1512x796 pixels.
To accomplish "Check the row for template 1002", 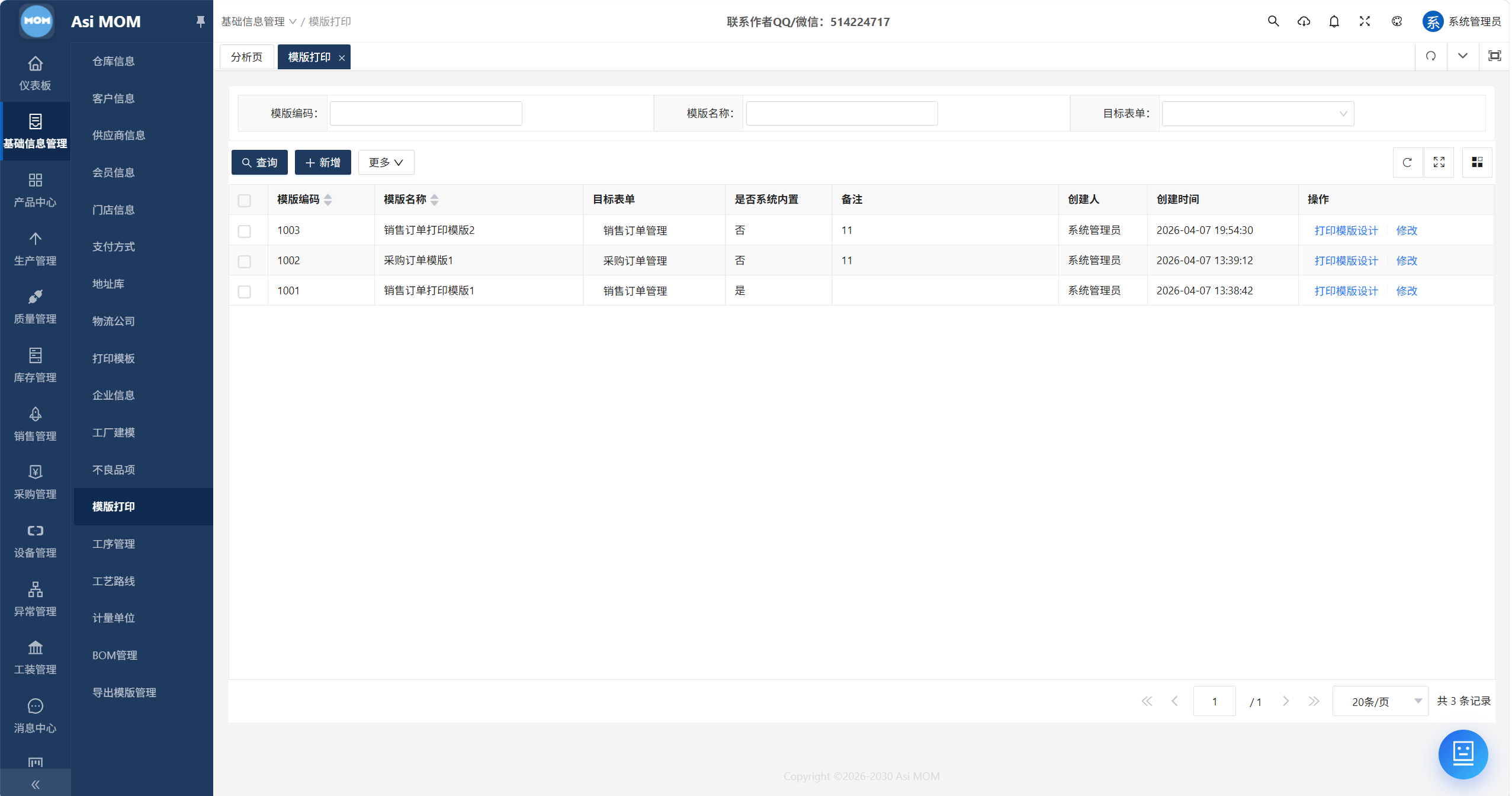I will tap(244, 261).
